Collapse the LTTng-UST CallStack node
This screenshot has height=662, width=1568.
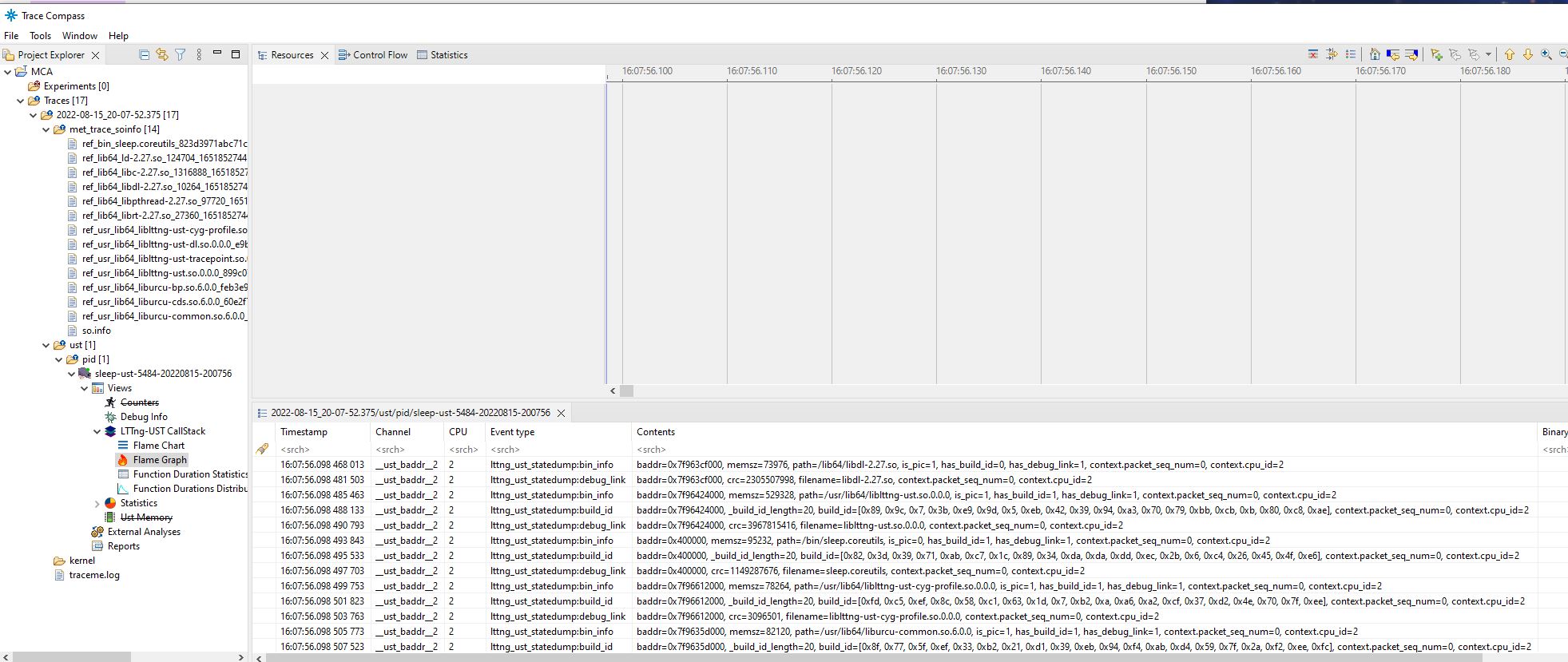(97, 431)
